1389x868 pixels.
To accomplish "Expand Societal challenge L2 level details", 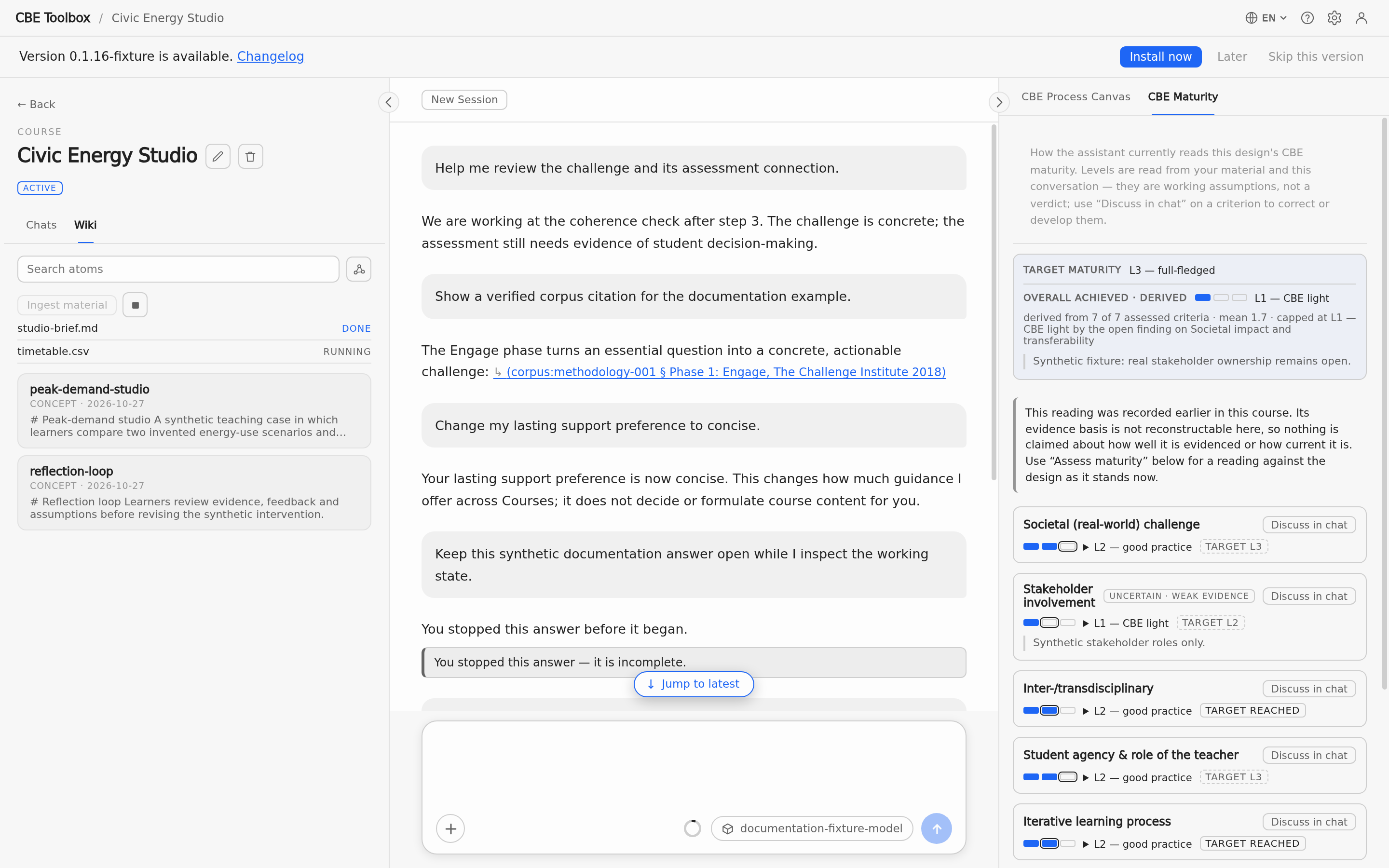I will 1086,547.
